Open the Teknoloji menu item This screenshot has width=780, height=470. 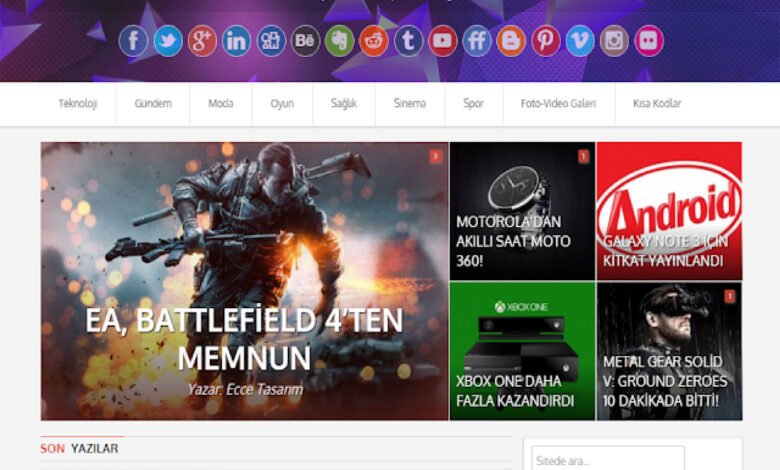click(78, 104)
